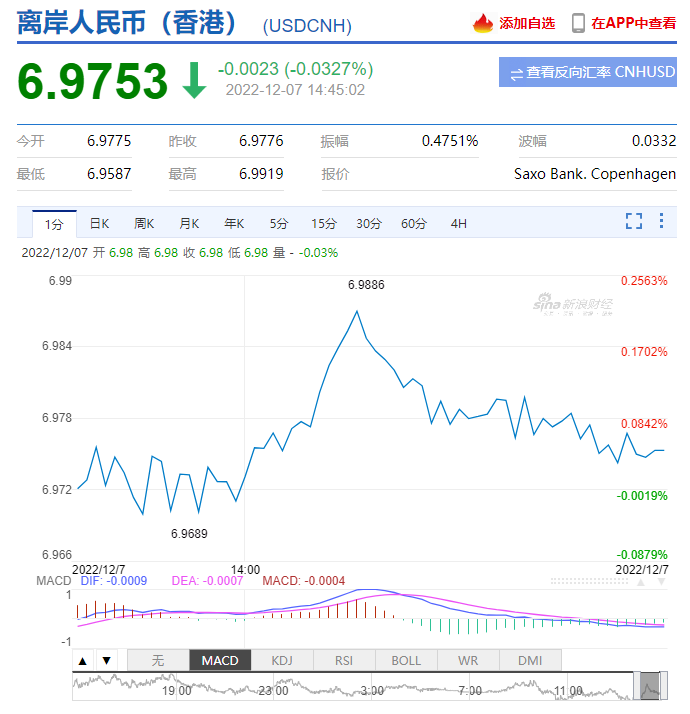This screenshot has width=690, height=714.
Task: Click 查看反向汇率 CNHUSD button
Action: click(x=588, y=72)
